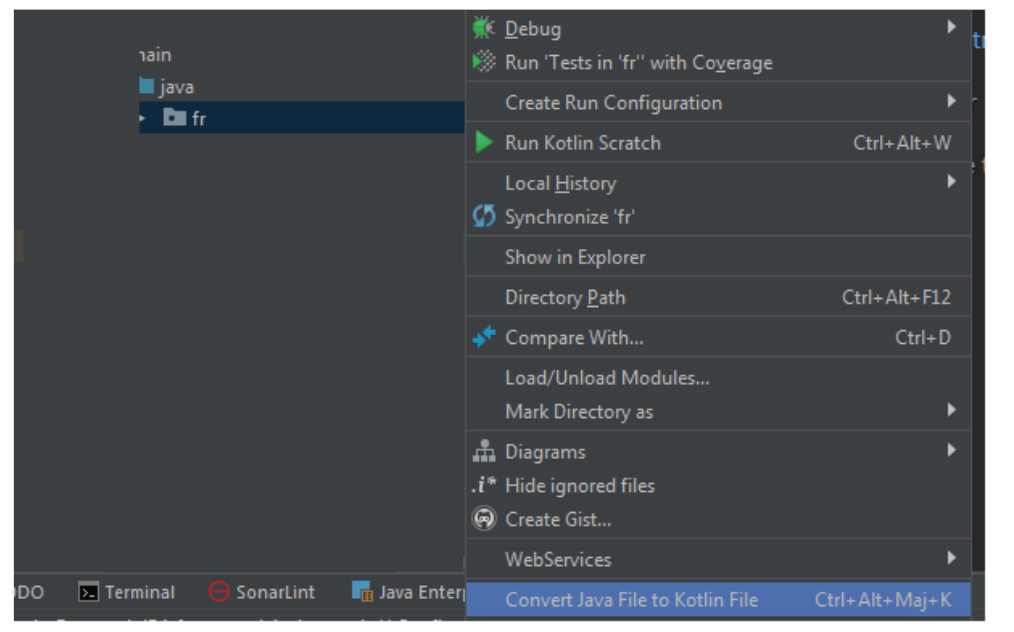Choose Directory Path menu entry

click(565, 297)
